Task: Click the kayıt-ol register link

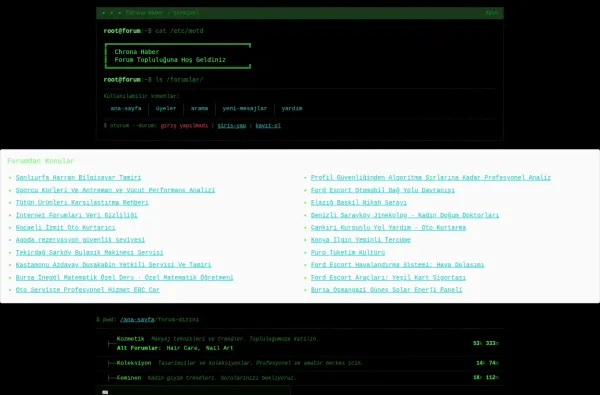Action: tap(268, 126)
